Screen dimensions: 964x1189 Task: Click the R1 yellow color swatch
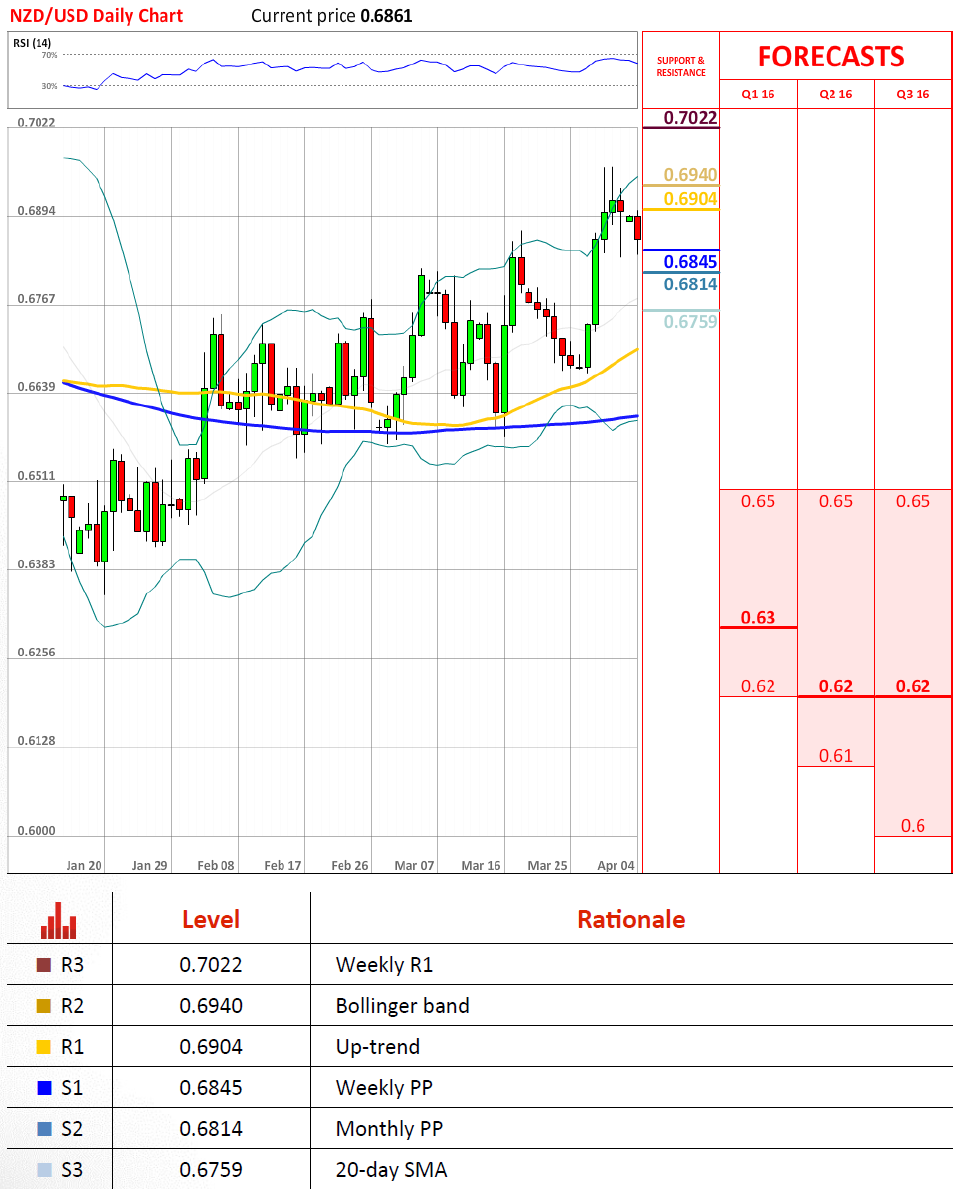tap(44, 1046)
